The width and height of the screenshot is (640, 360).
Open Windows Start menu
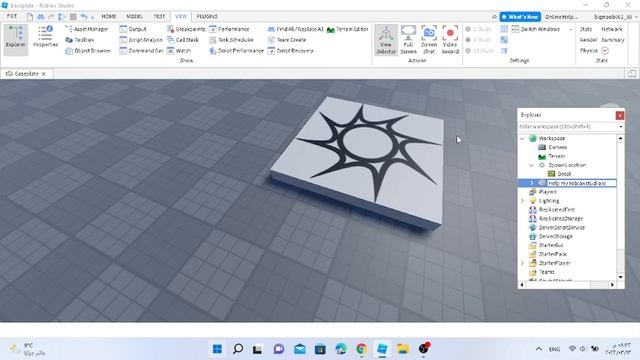[218, 349]
